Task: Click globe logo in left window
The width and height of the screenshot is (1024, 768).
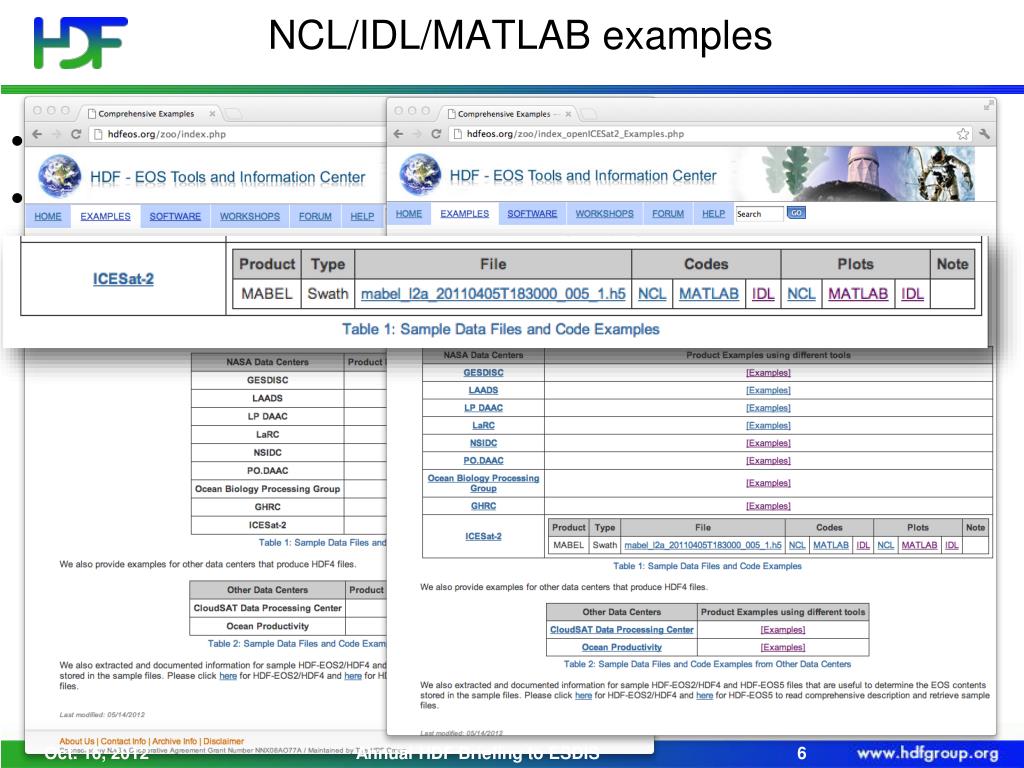Action: tap(59, 176)
